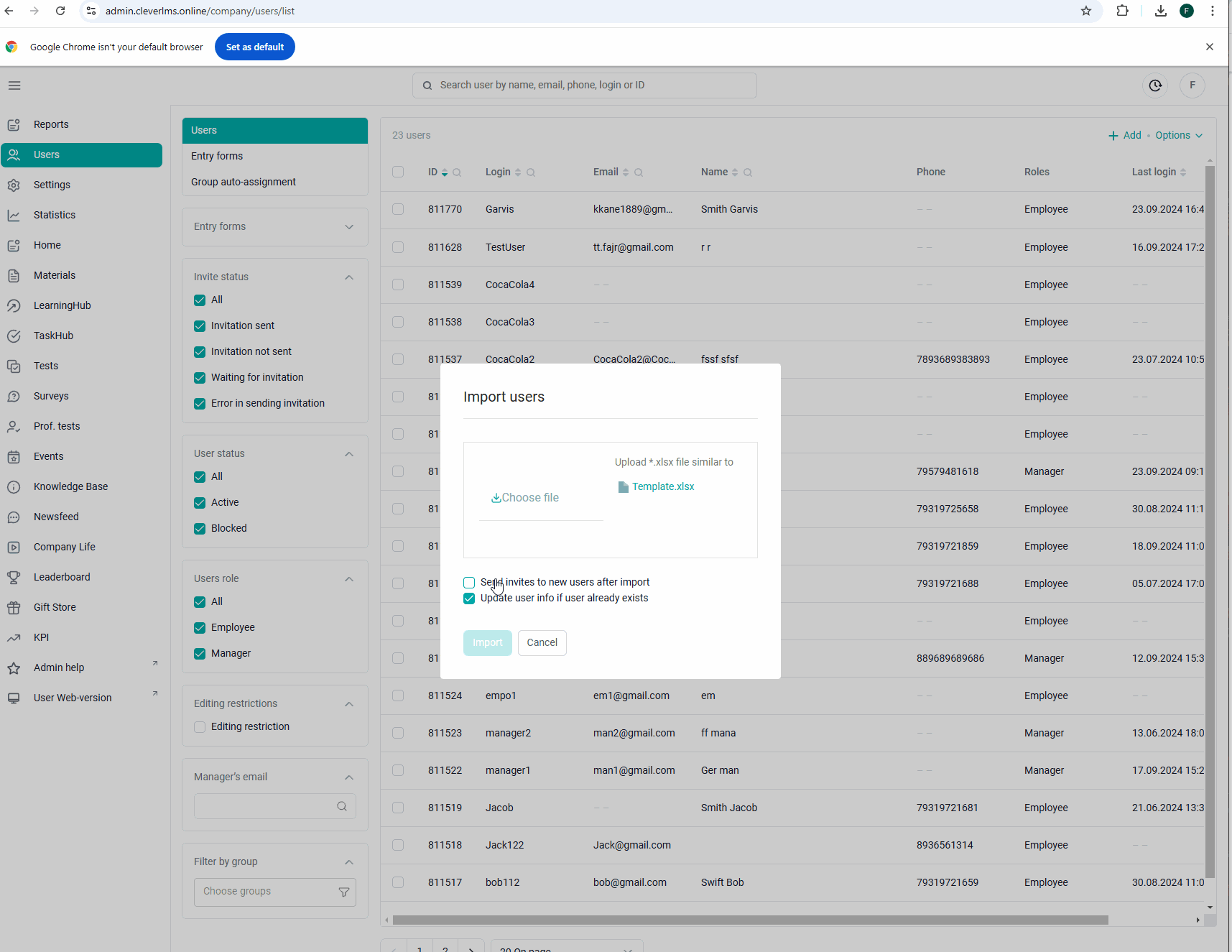Screen dimensions: 1232x952
Task: Click the Leaderboard trophy icon
Action: tap(14, 577)
